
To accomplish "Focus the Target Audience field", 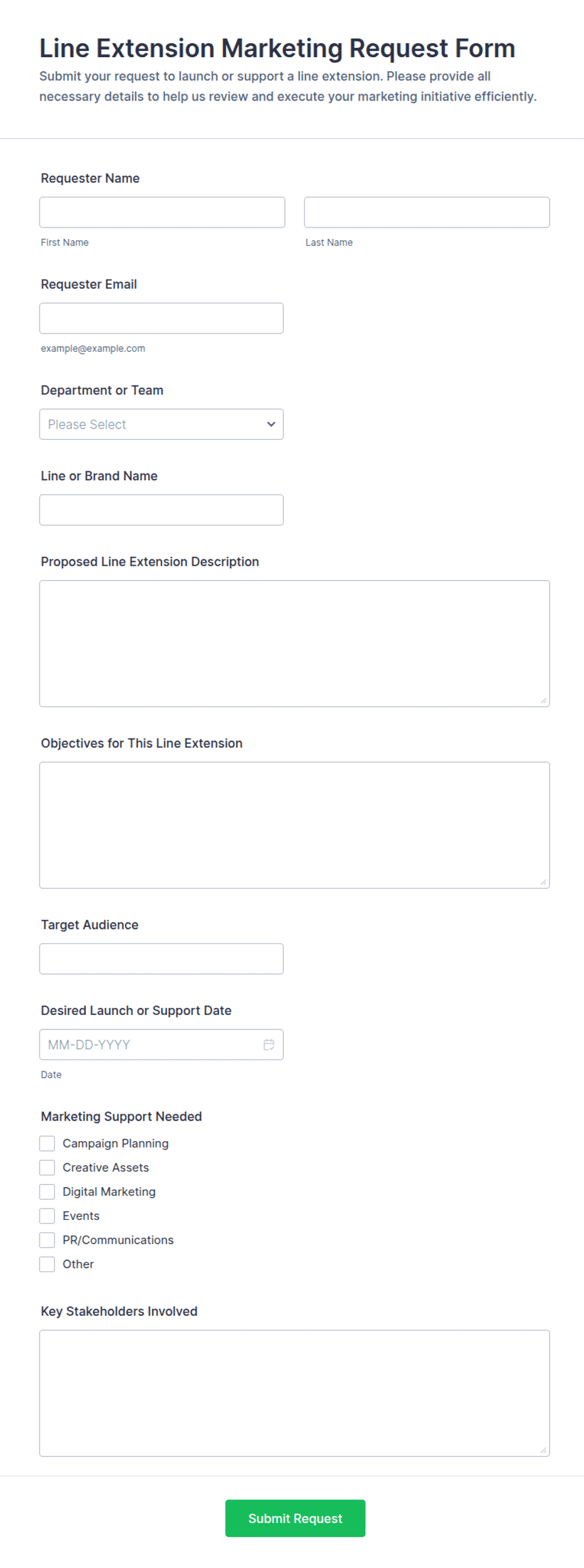I will tap(161, 959).
